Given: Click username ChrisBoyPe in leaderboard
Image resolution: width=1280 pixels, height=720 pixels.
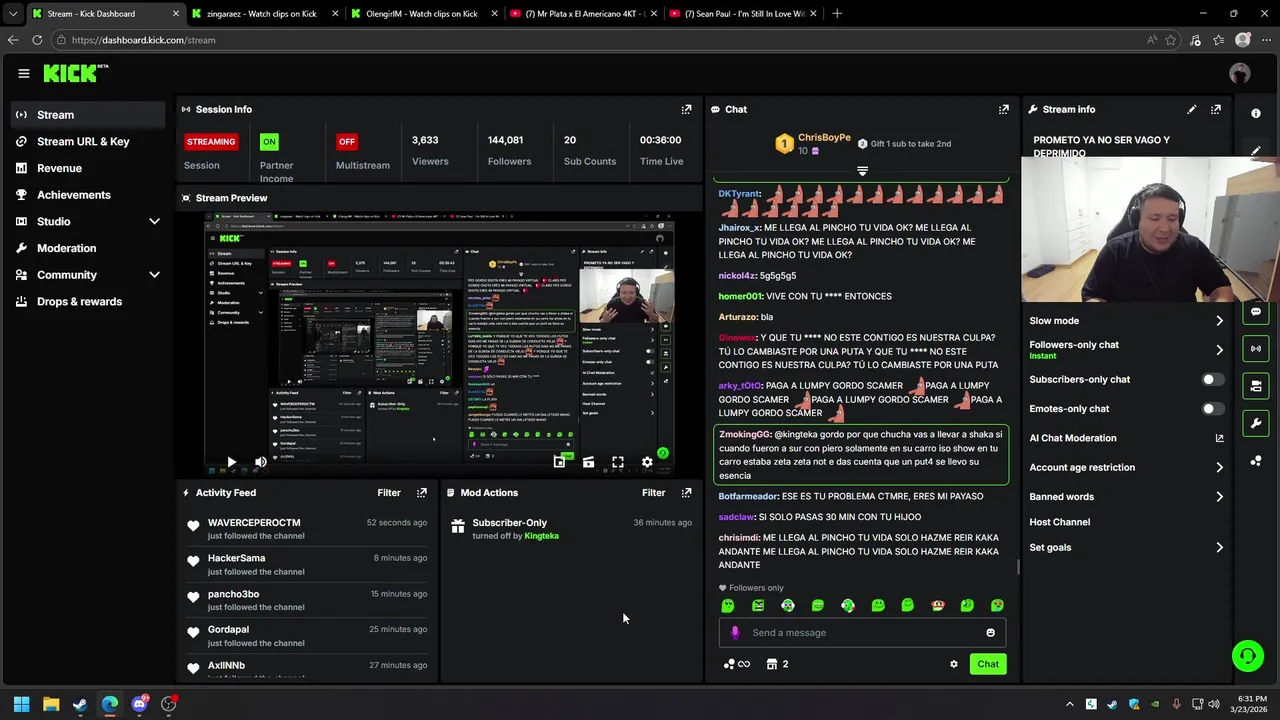Looking at the screenshot, I should (824, 137).
